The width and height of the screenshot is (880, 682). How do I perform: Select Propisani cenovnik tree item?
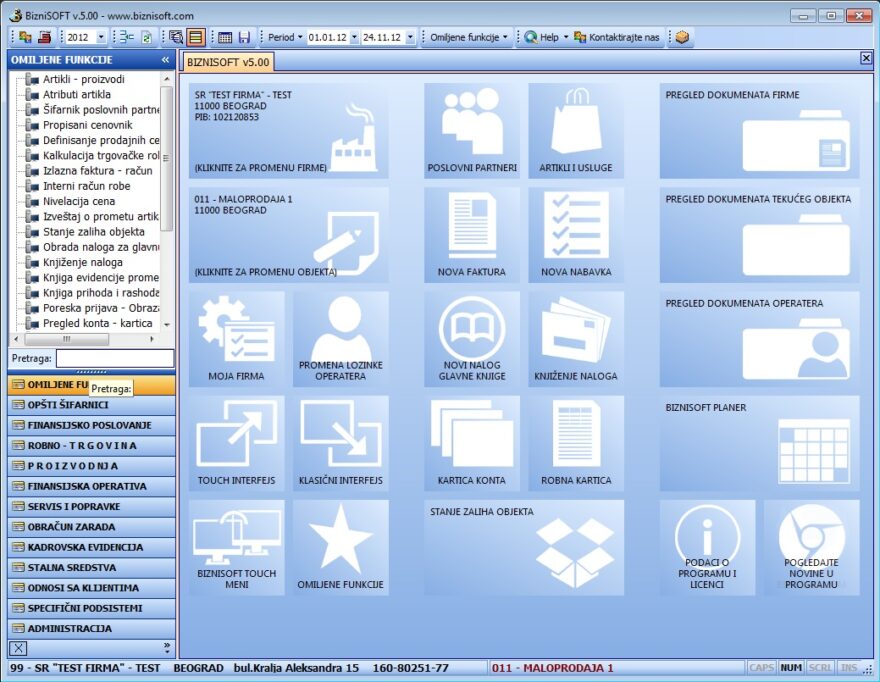point(88,125)
